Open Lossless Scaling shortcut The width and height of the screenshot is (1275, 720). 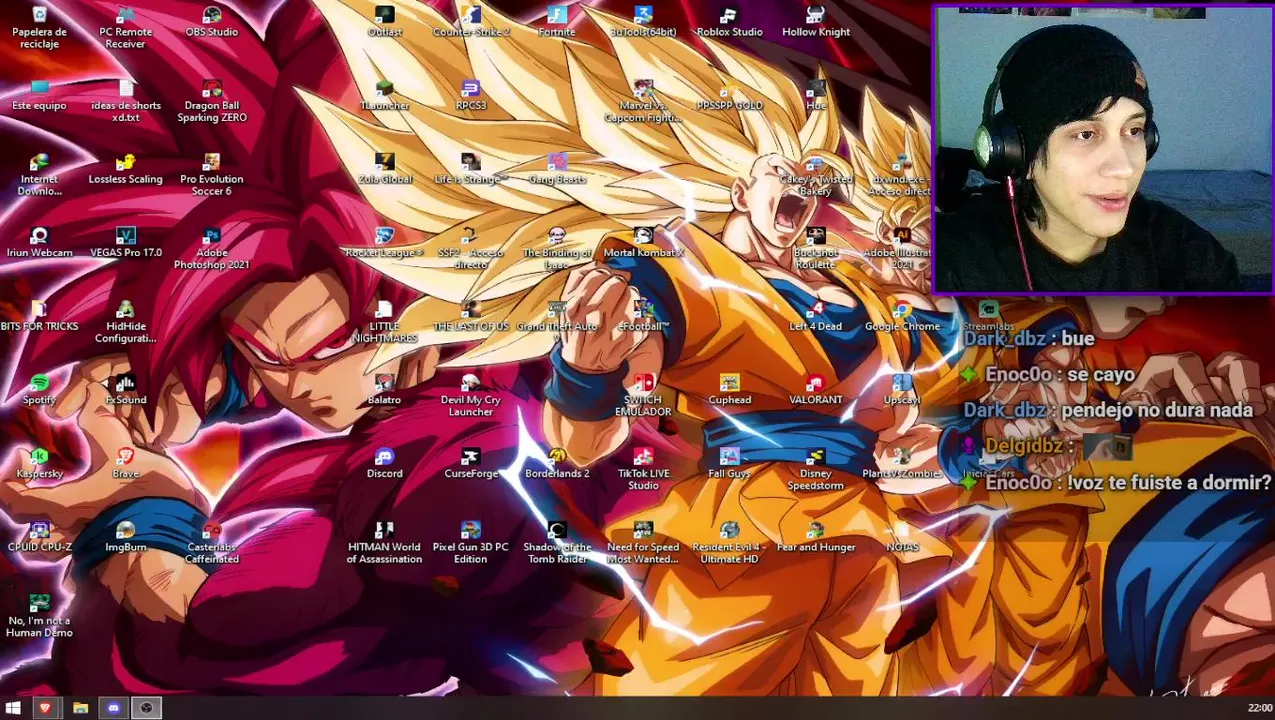[125, 169]
